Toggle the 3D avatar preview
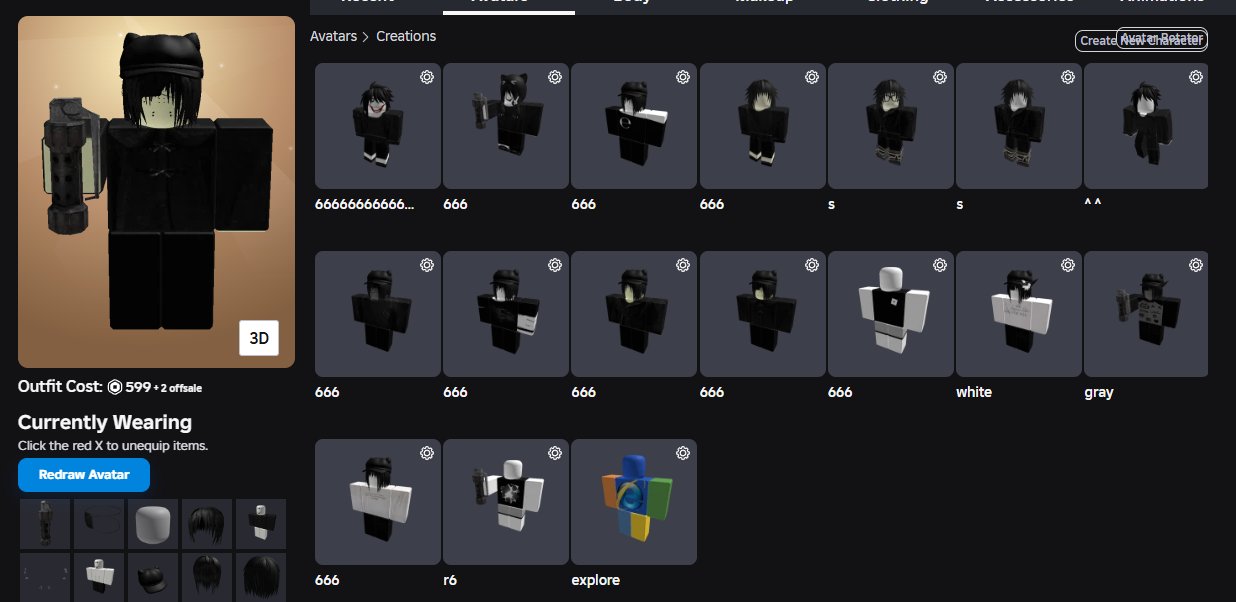 coord(259,338)
